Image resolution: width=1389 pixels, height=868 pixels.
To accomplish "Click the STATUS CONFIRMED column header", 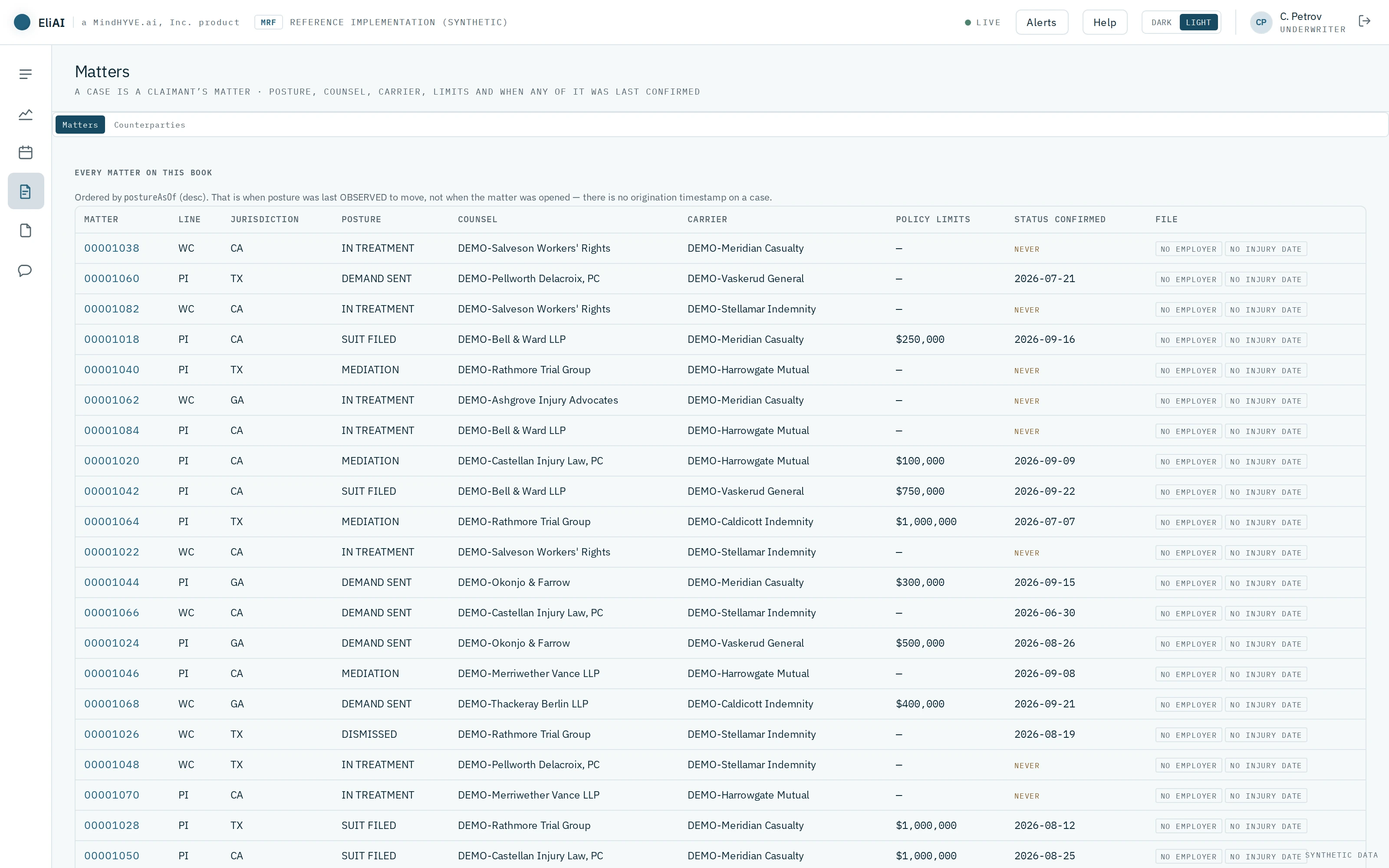I will point(1060,219).
